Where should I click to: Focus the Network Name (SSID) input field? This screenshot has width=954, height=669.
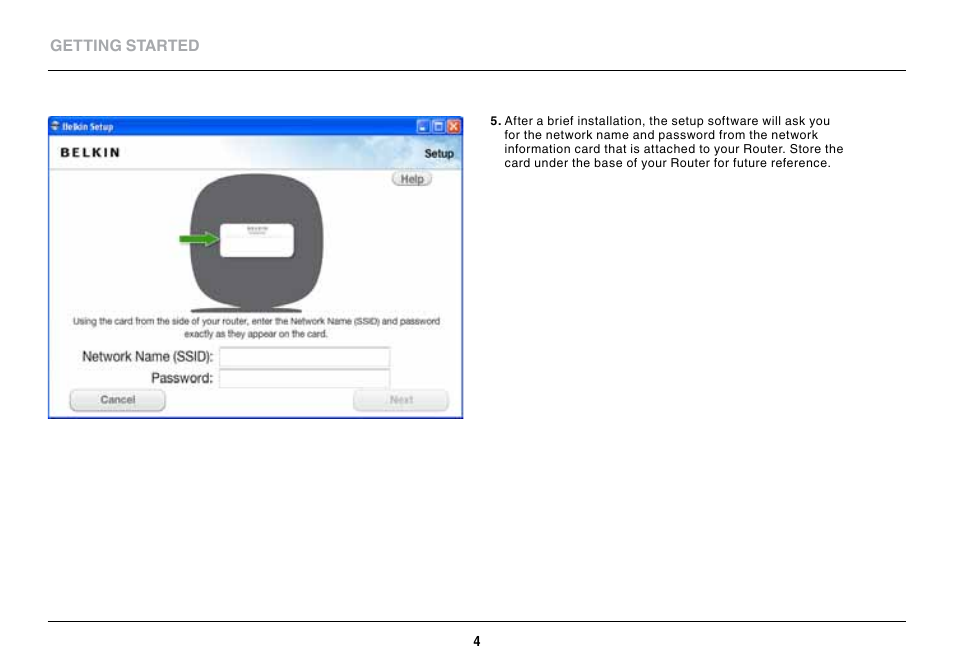pos(304,357)
